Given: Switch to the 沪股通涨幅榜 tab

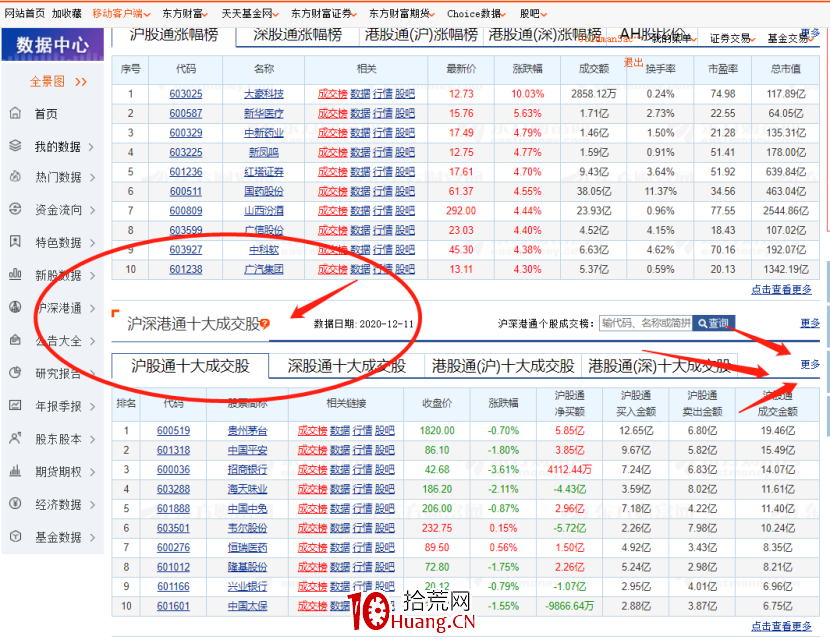Looking at the screenshot, I should tap(174, 35).
